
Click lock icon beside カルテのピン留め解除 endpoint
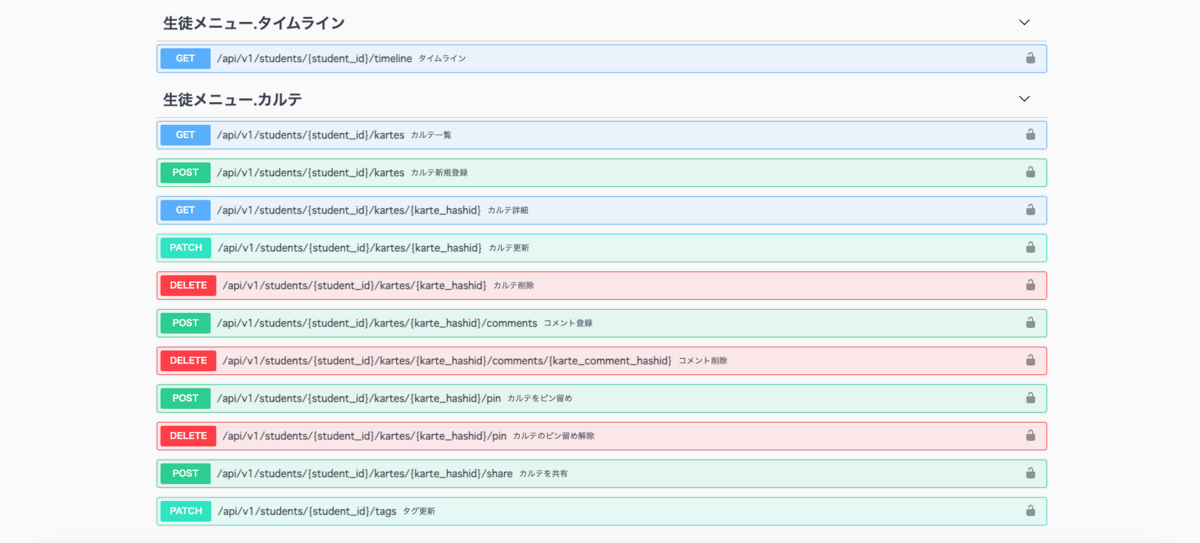tap(1030, 436)
